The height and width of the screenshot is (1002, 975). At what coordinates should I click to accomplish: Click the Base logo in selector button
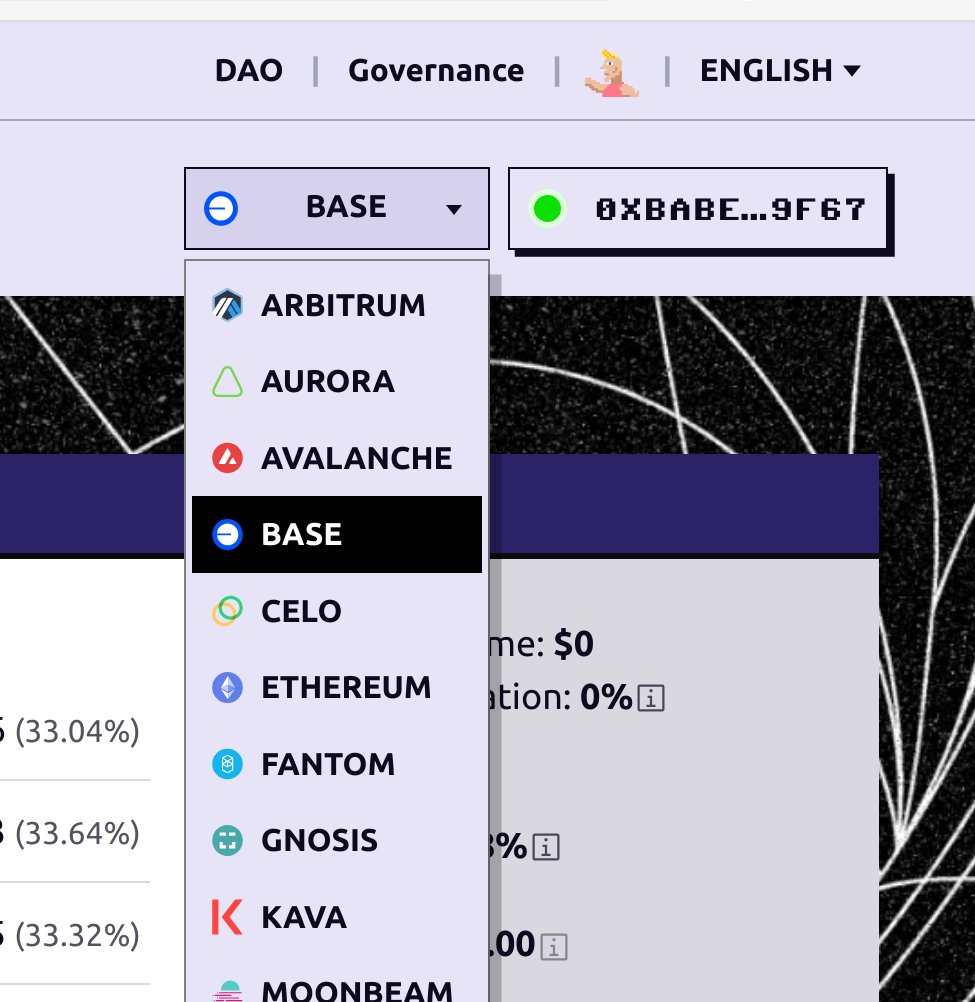coord(221,208)
